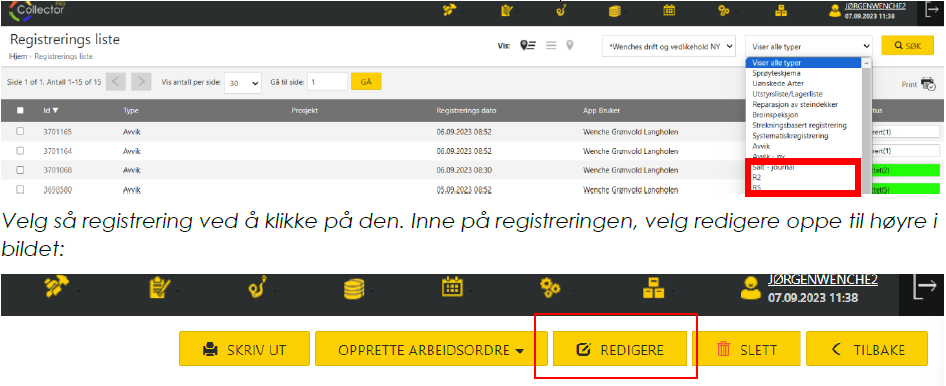Click the Prosjekt column header

[304, 110]
